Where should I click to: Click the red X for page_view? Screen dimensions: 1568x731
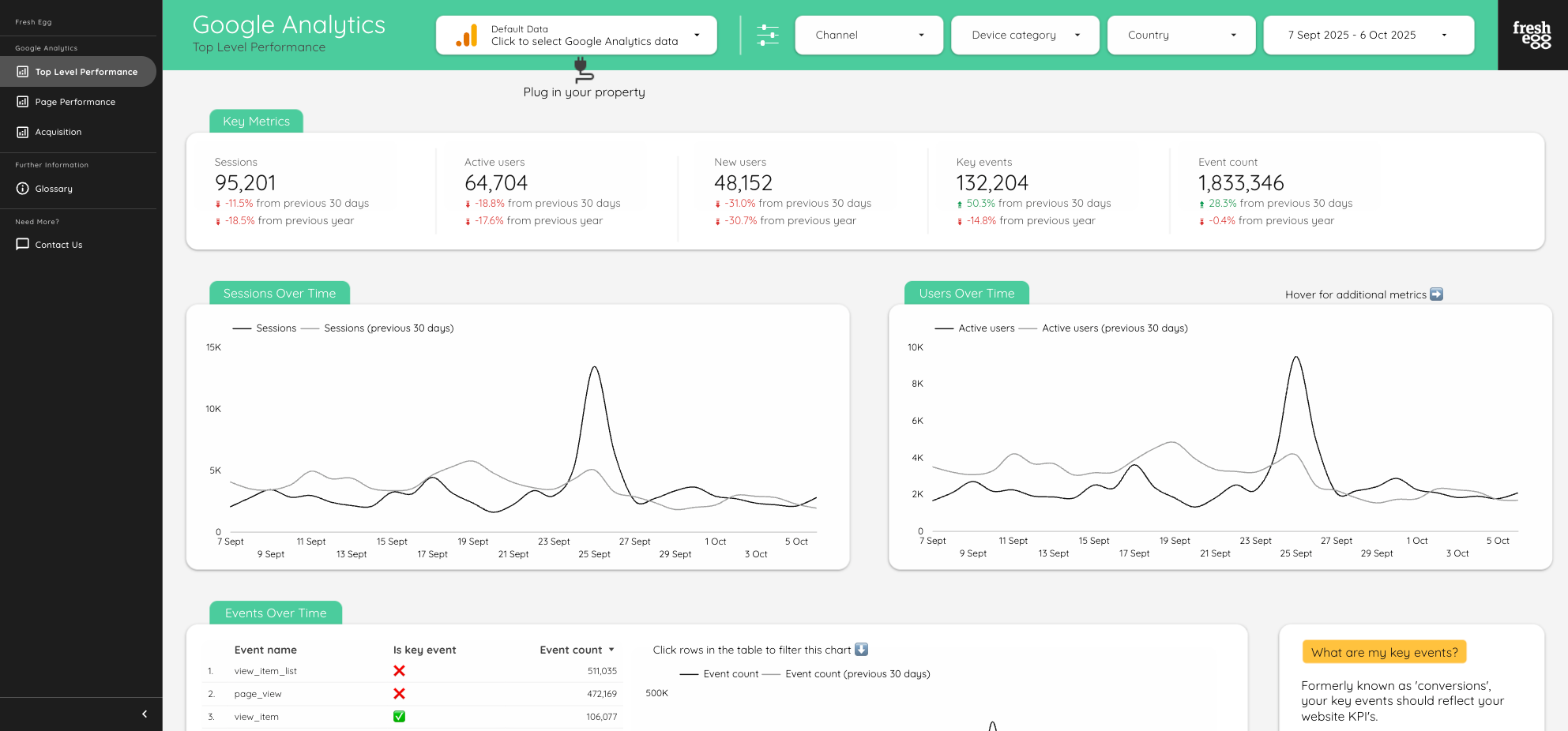pyautogui.click(x=399, y=694)
